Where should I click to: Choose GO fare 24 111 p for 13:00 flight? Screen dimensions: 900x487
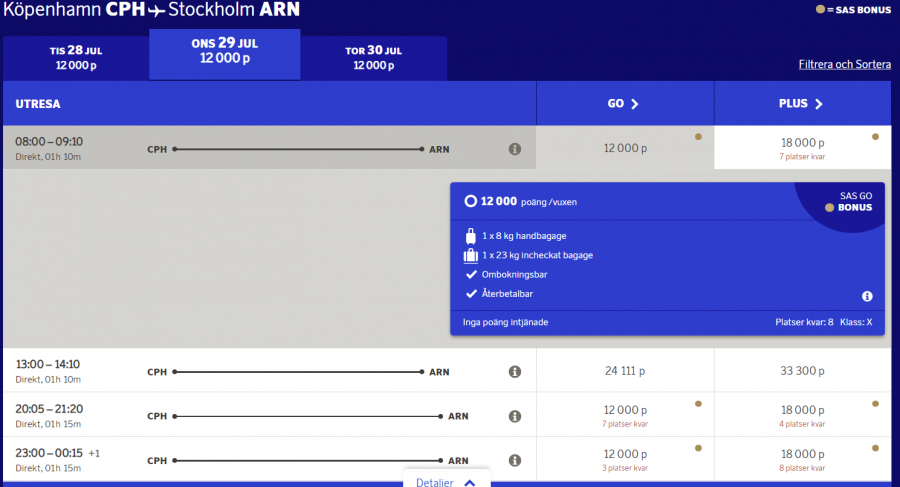coord(625,371)
